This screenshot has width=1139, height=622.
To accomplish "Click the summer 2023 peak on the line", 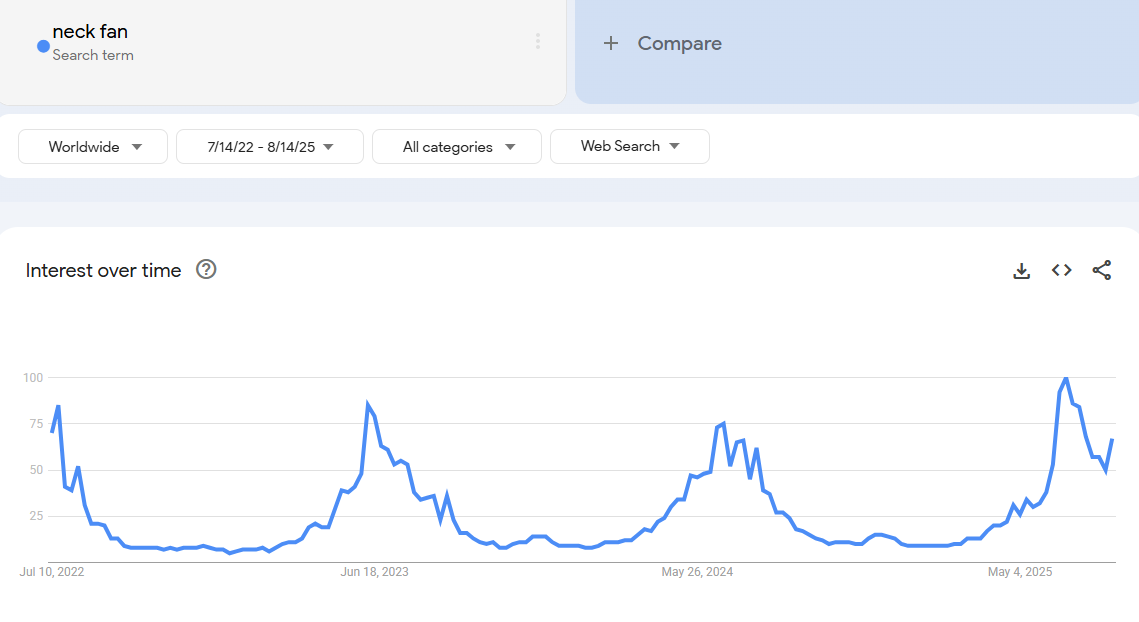I will point(368,404).
